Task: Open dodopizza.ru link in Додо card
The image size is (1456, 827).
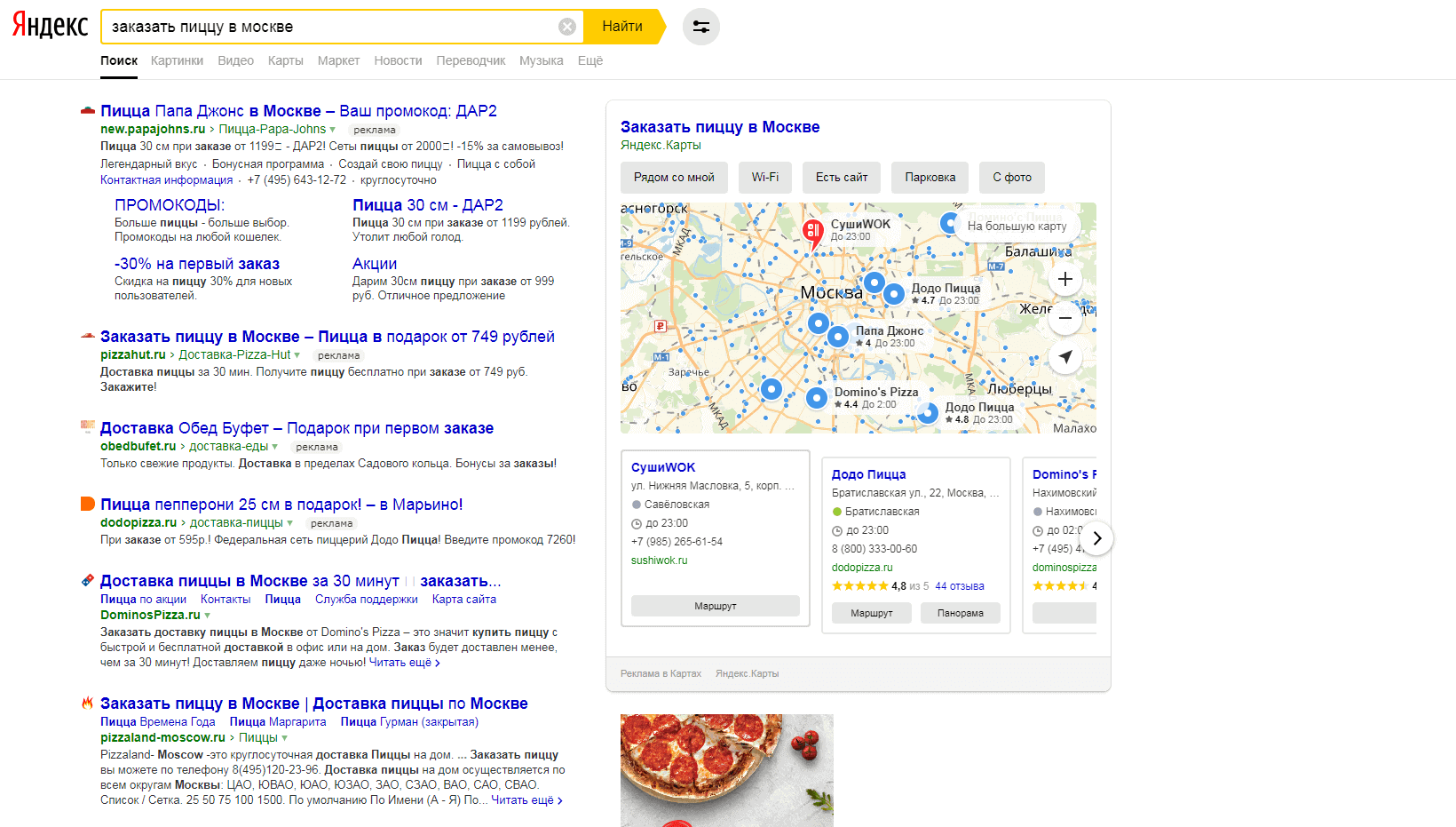Action: (862, 568)
